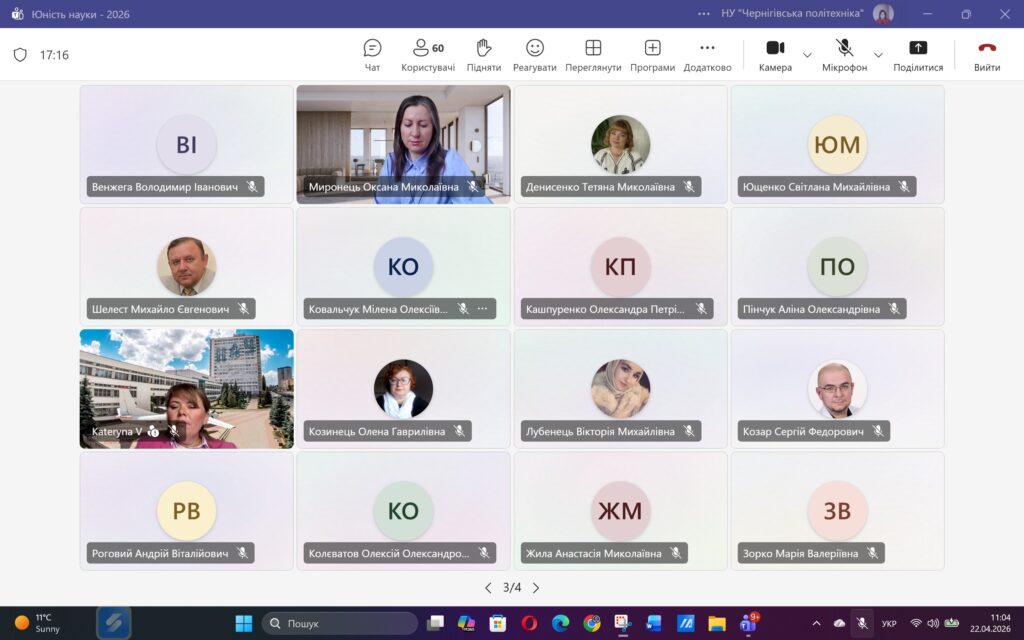This screenshot has height=640, width=1024.
Task: Open the Реагувати reactions icon
Action: pos(535,48)
